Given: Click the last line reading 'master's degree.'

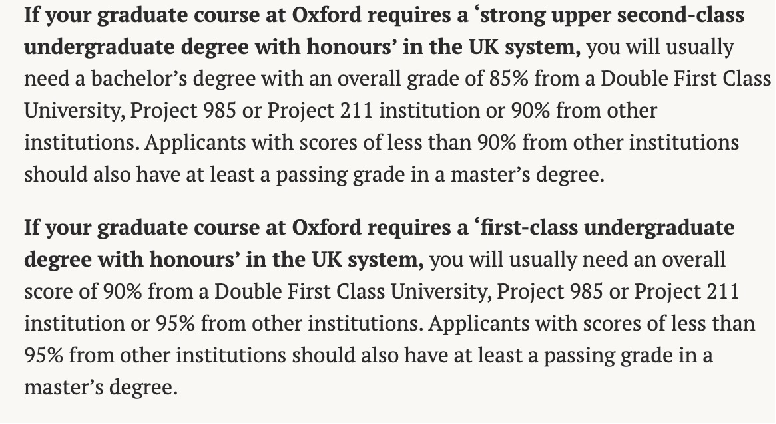Looking at the screenshot, I should click(x=100, y=386).
